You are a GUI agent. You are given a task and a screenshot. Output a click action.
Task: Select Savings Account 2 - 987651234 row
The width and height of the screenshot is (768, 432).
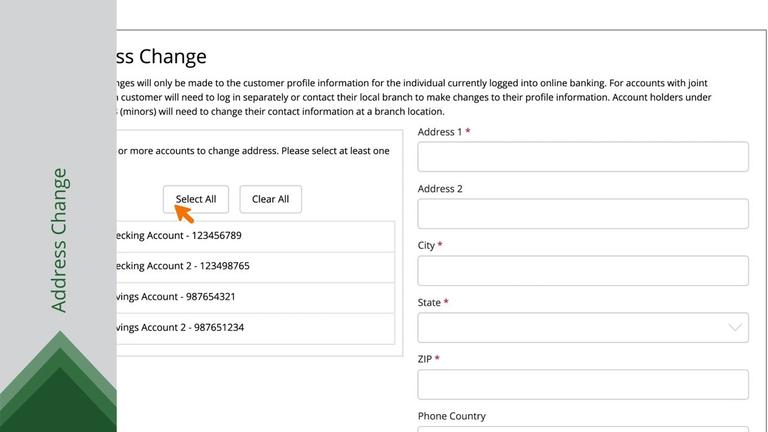[255, 328]
